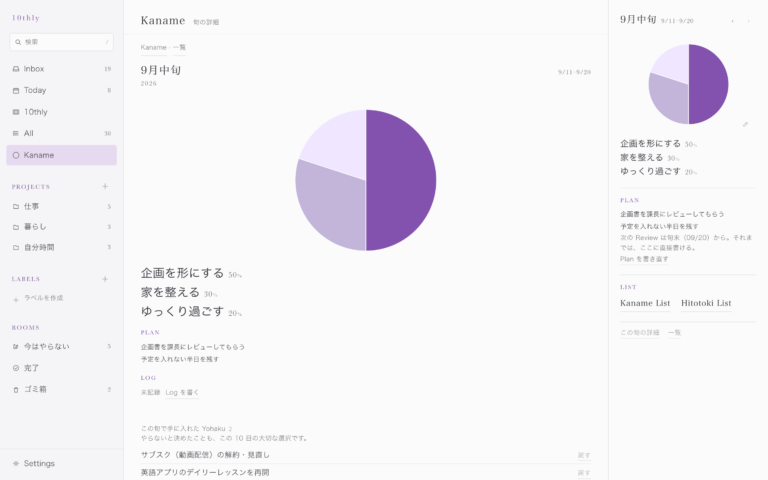The height and width of the screenshot is (480, 768).
Task: Click the 10thly logo in the sidebar
Action: pos(25,18)
